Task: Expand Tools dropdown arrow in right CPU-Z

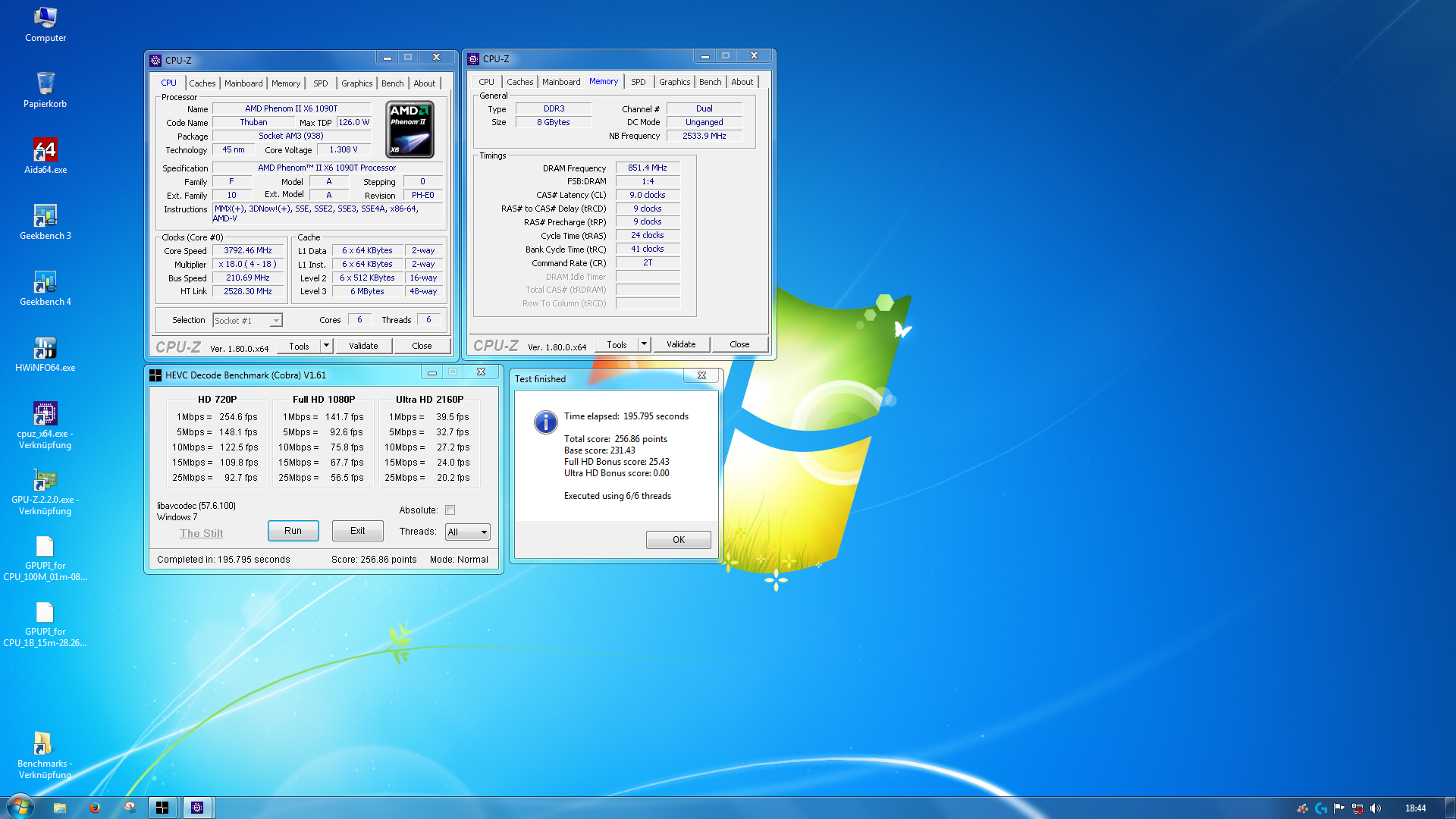Action: tap(644, 344)
